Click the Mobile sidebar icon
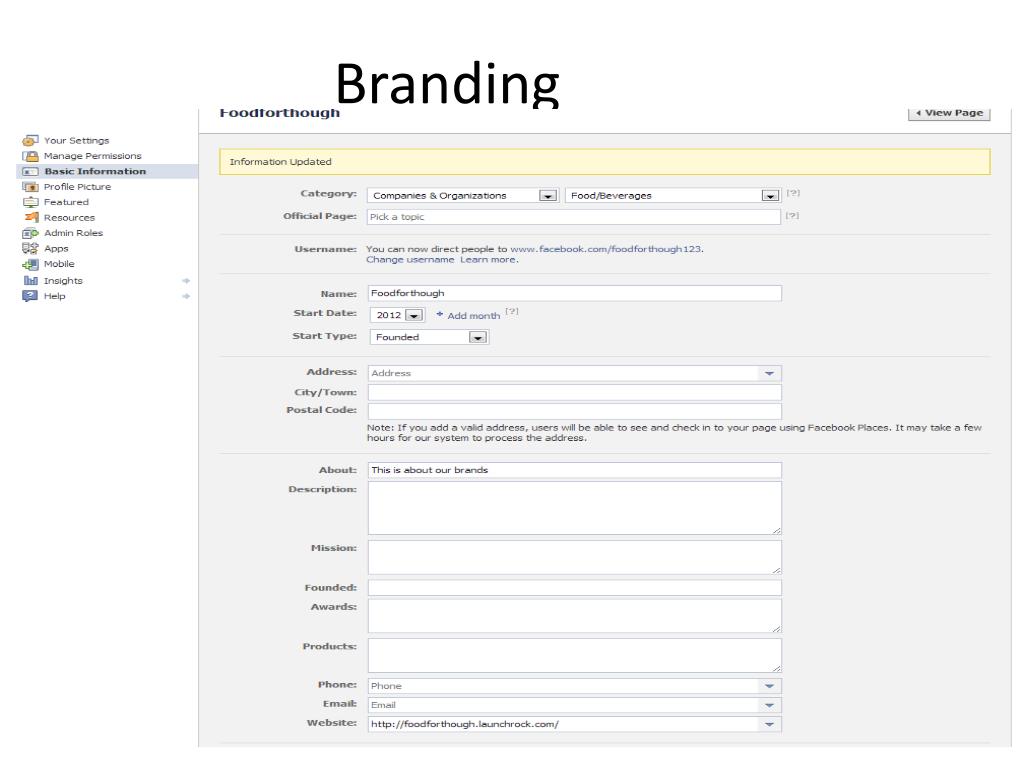 click(x=30, y=264)
